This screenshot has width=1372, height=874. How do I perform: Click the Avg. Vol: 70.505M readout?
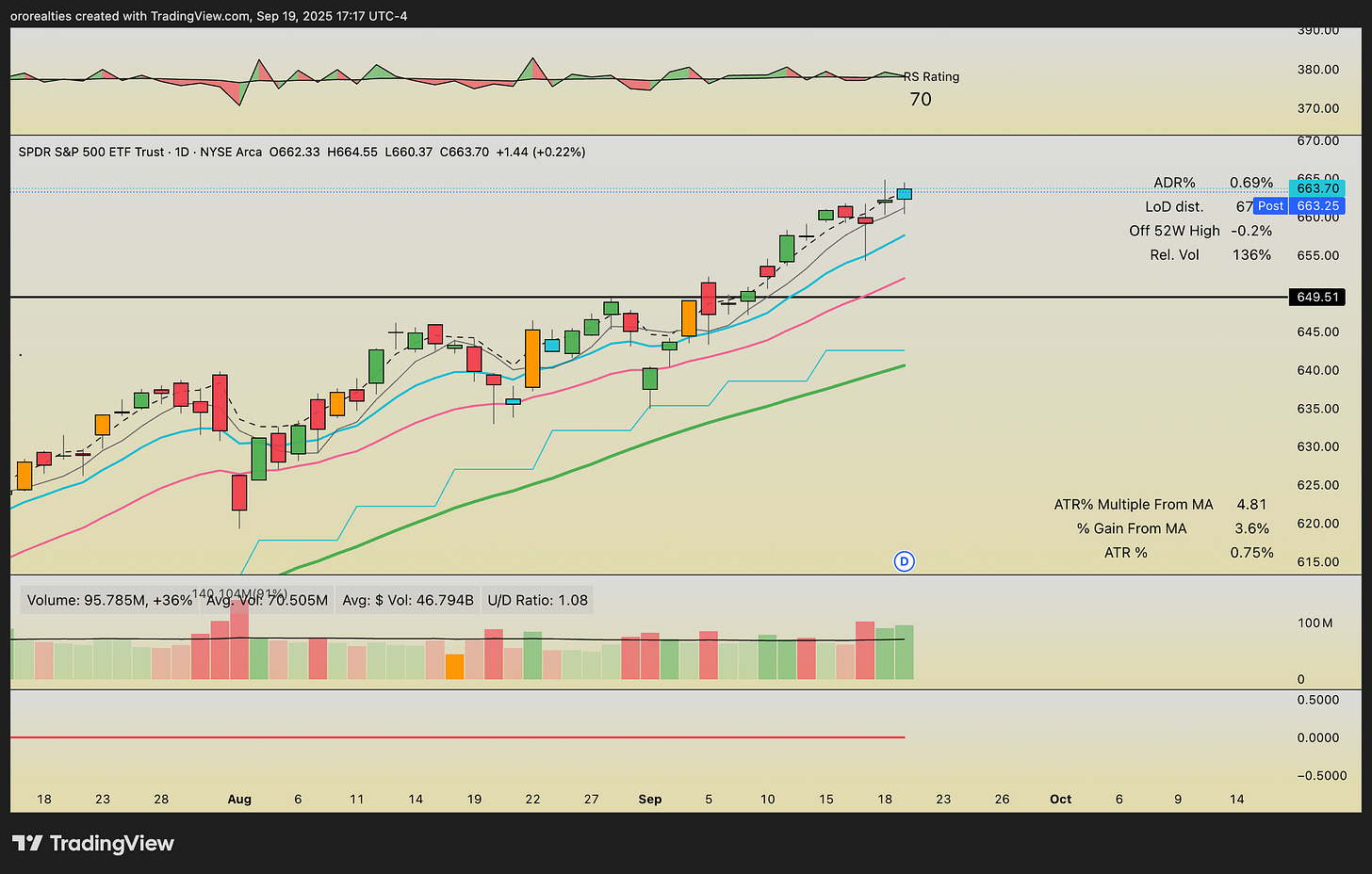point(268,600)
